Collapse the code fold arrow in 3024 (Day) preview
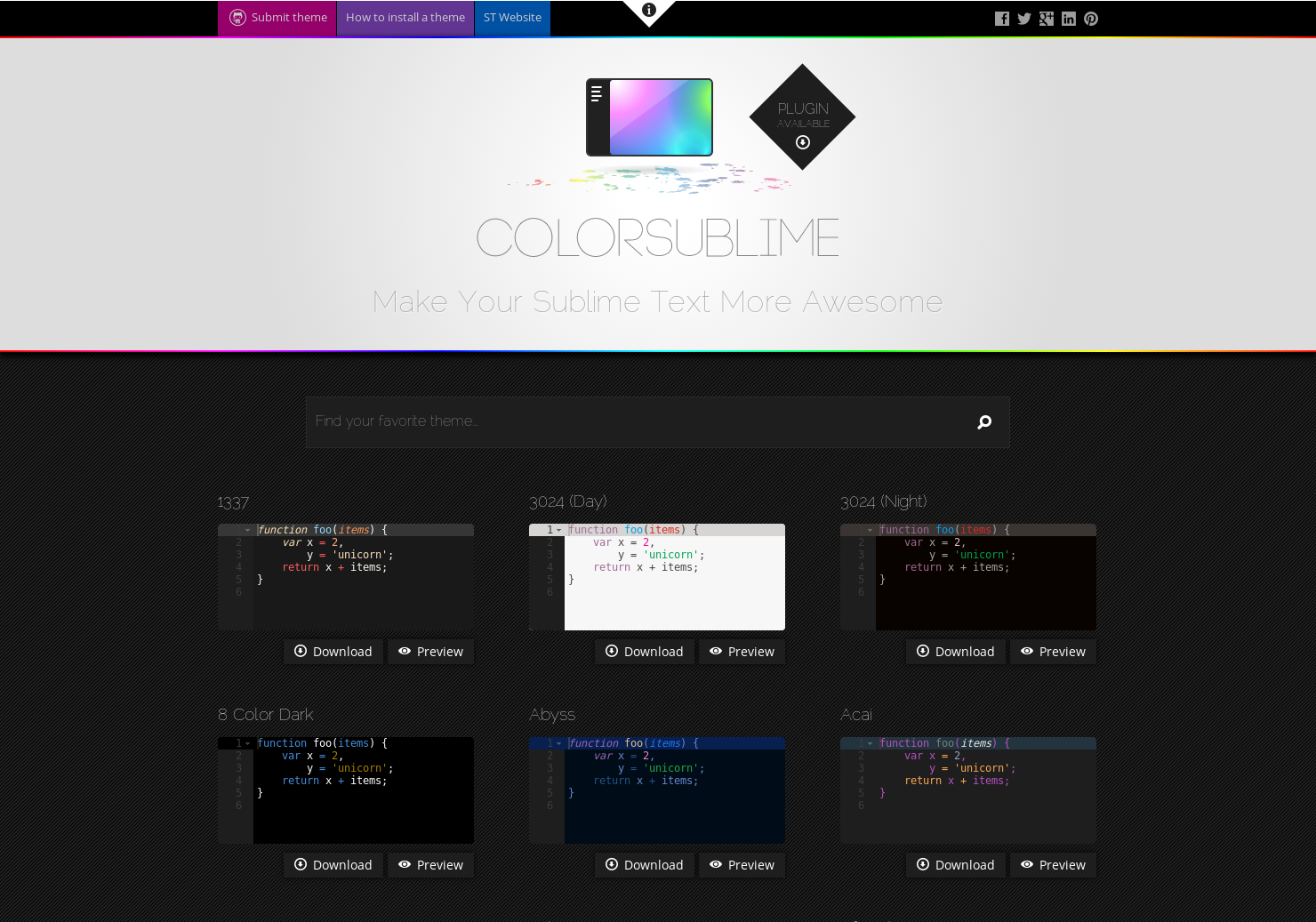Image resolution: width=1316 pixels, height=922 pixels. 558,529
